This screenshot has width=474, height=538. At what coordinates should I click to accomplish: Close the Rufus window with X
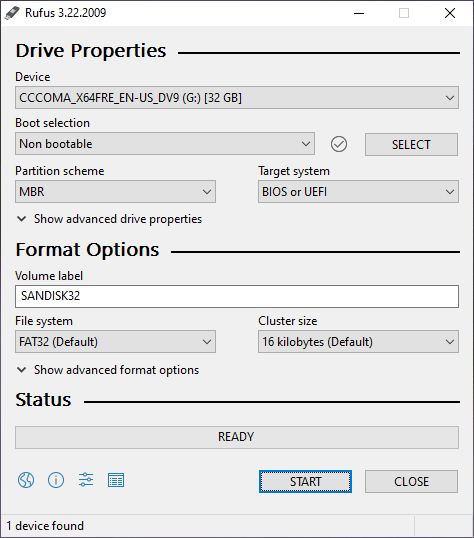(x=450, y=13)
